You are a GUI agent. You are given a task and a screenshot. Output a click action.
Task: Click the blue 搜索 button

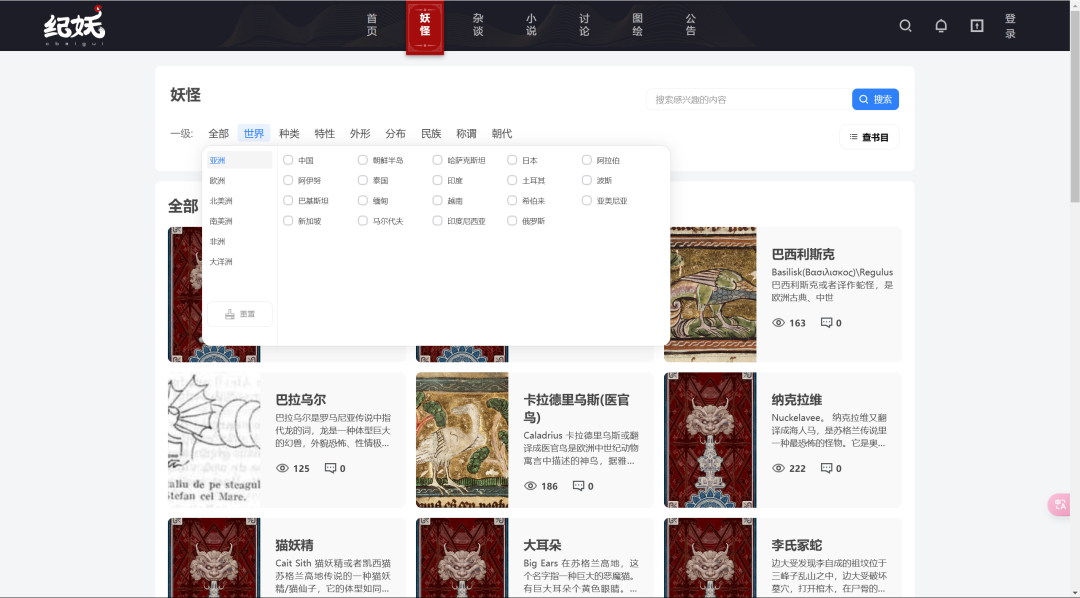(875, 99)
